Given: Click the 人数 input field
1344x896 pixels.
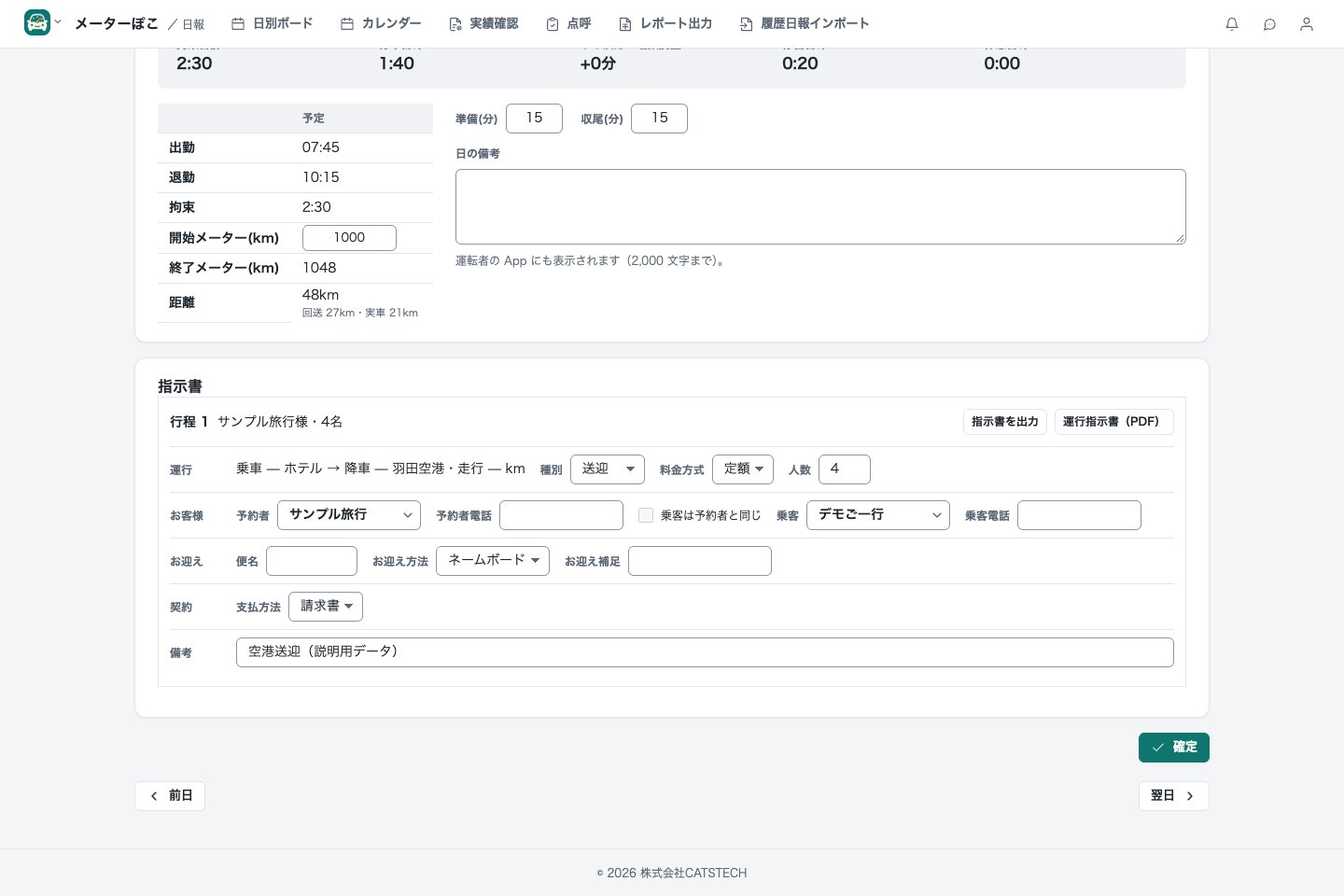Looking at the screenshot, I should coord(845,469).
